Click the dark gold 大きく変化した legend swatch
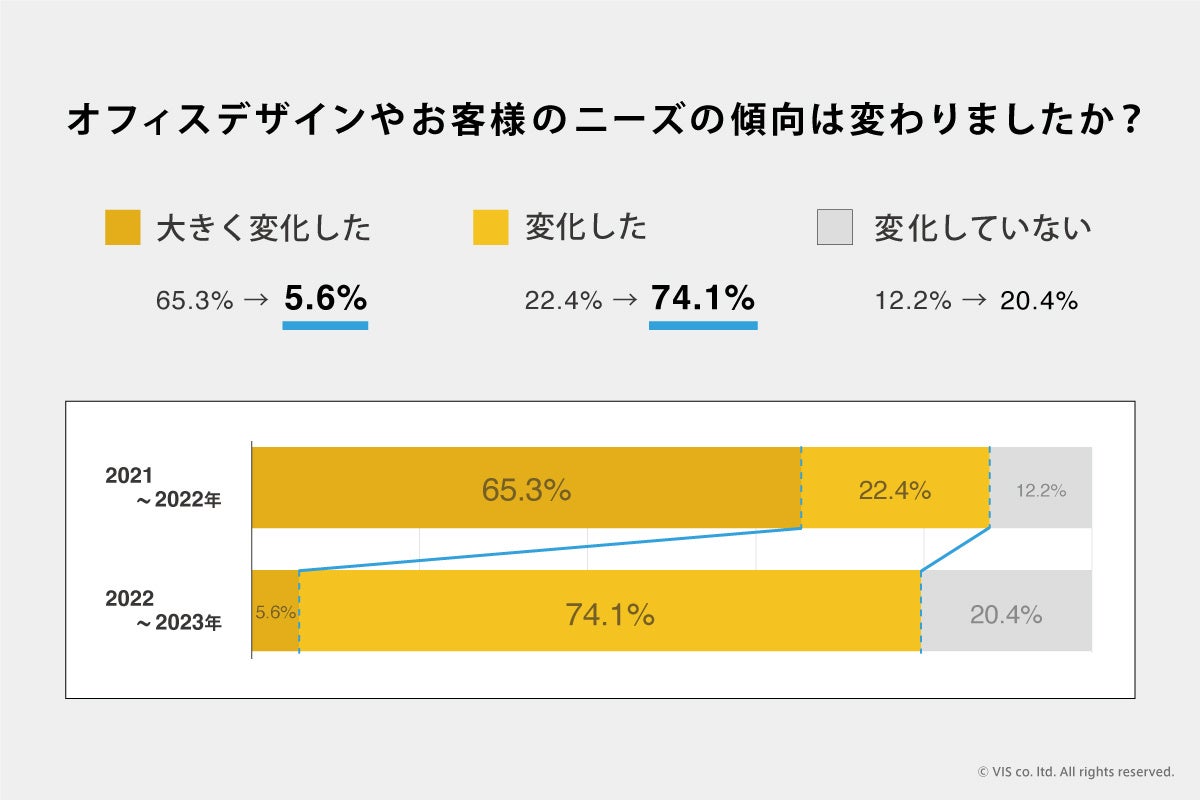This screenshot has height=800, width=1200. pos(122,227)
